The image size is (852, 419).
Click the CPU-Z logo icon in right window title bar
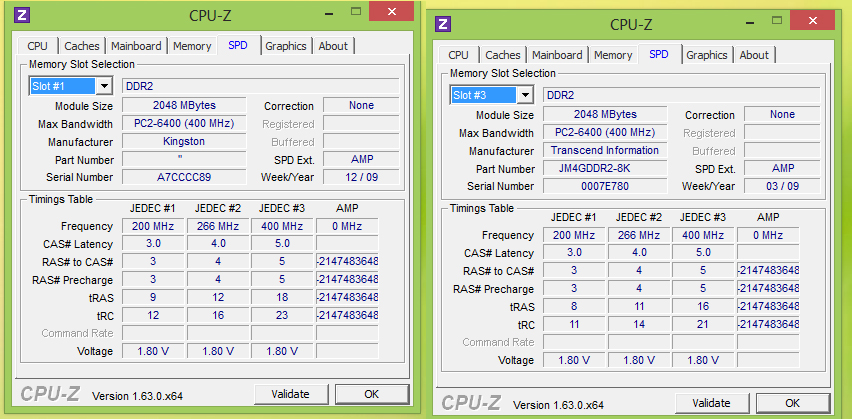click(443, 24)
